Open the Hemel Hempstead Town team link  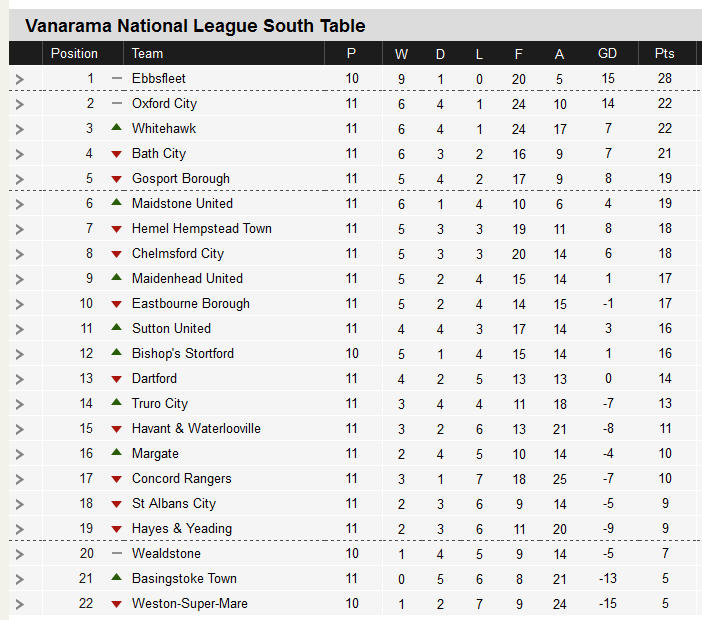pyautogui.click(x=201, y=229)
